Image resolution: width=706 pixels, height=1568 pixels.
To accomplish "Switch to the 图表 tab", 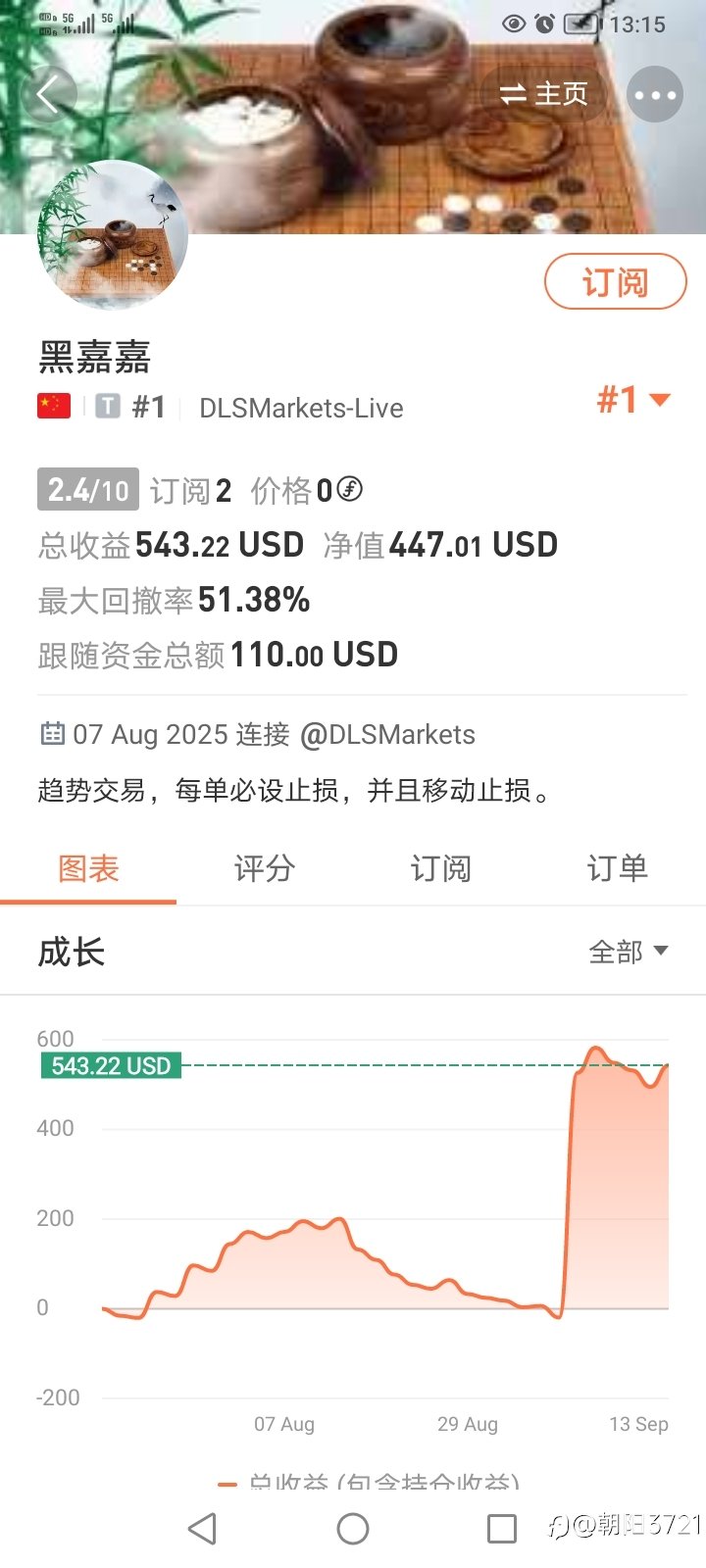I will [x=88, y=868].
